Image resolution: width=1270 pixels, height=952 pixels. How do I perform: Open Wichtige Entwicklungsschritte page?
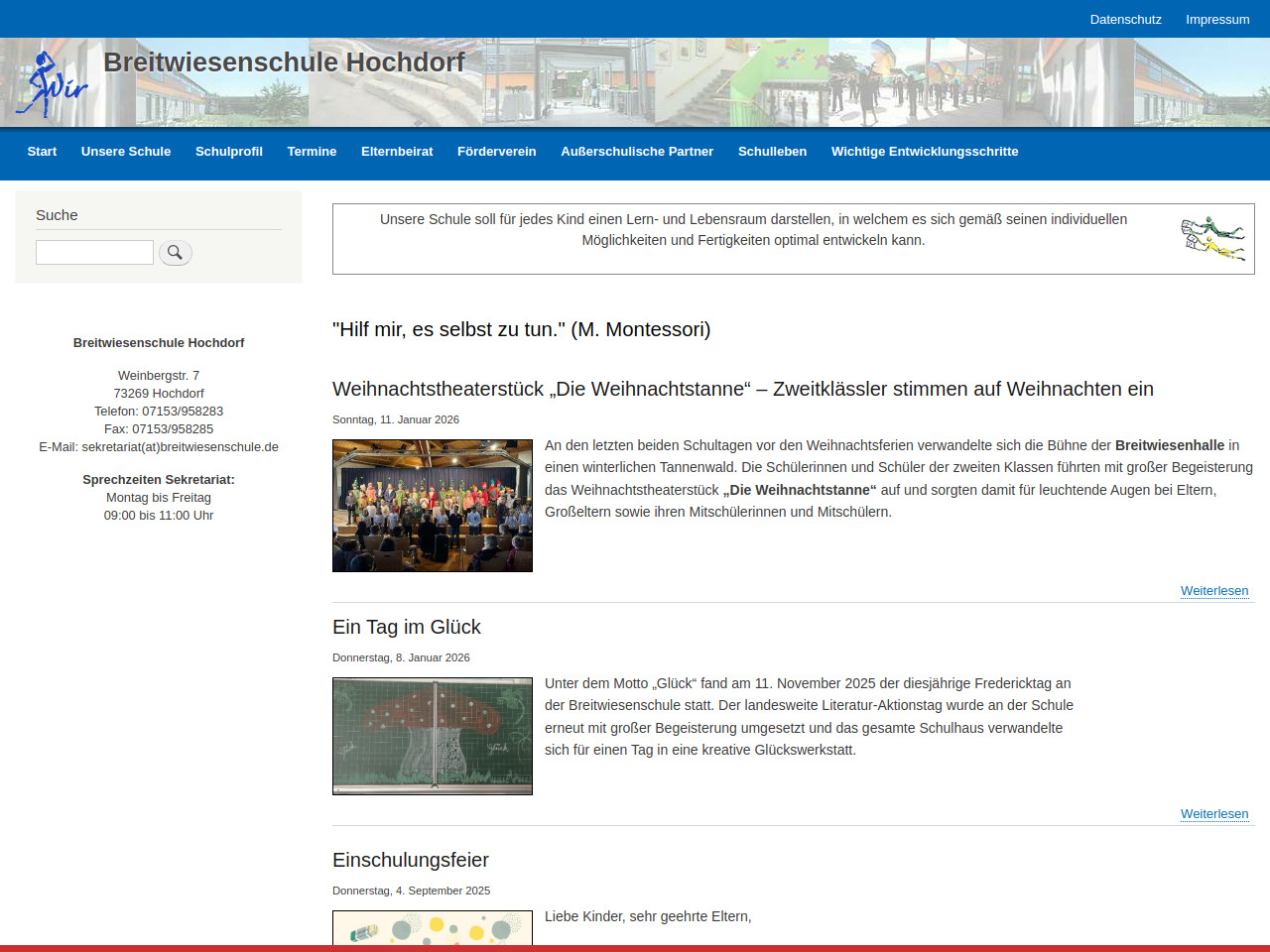(925, 152)
